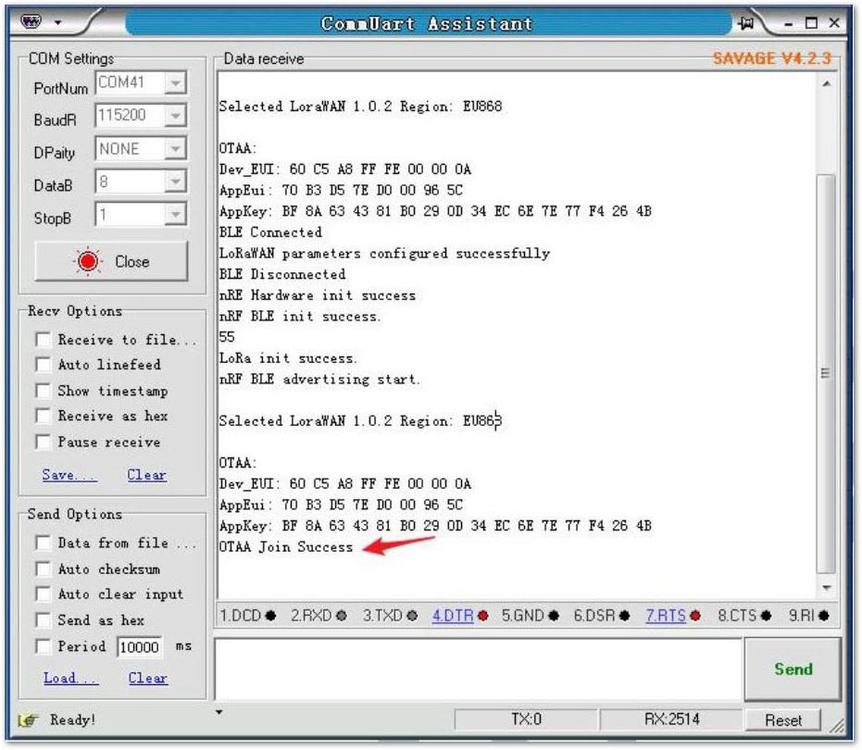
Task: Toggle Auto checksum checkbox
Action: tap(43, 569)
